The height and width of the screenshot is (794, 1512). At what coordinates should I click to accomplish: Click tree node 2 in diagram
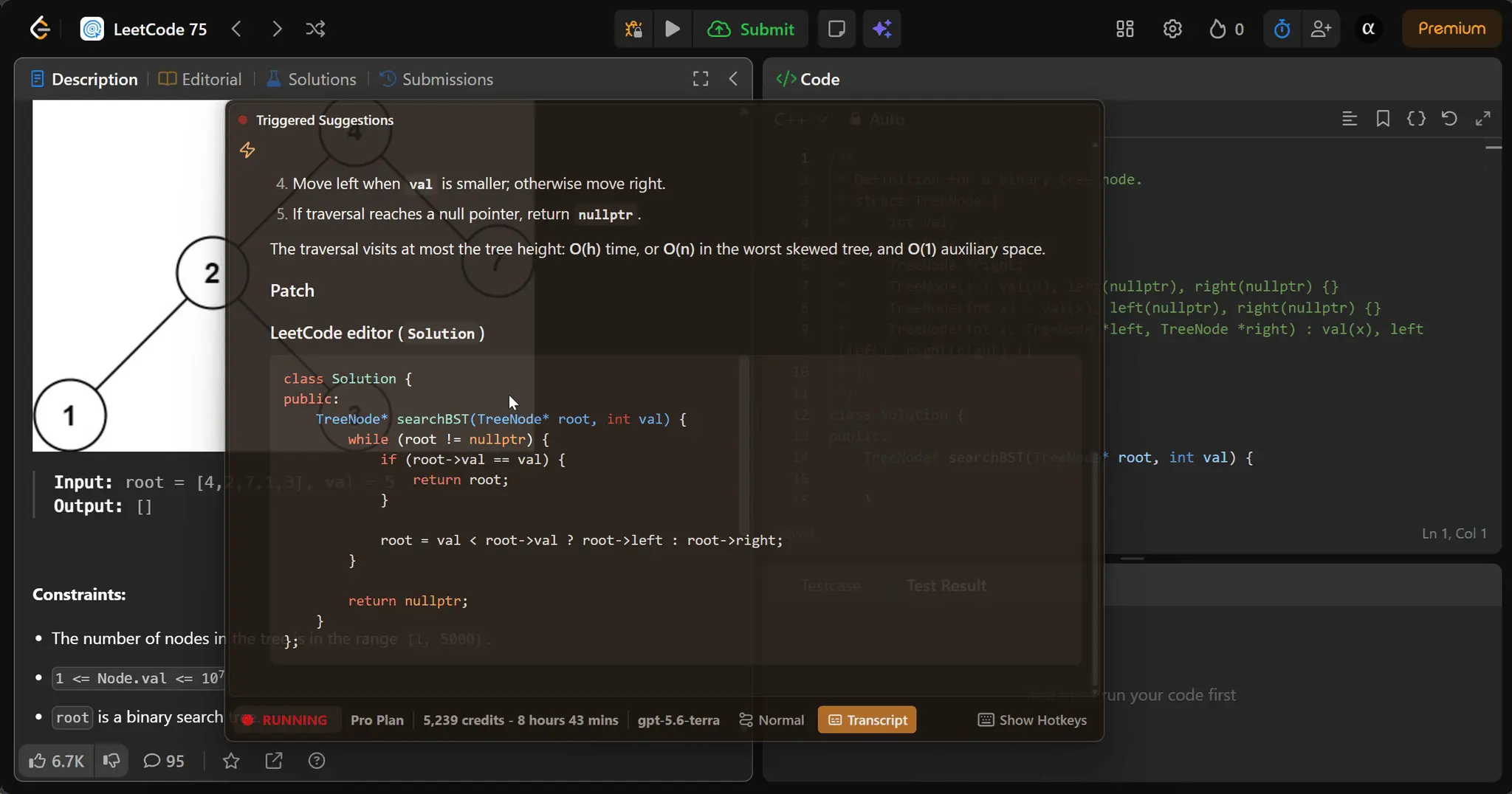[211, 273]
